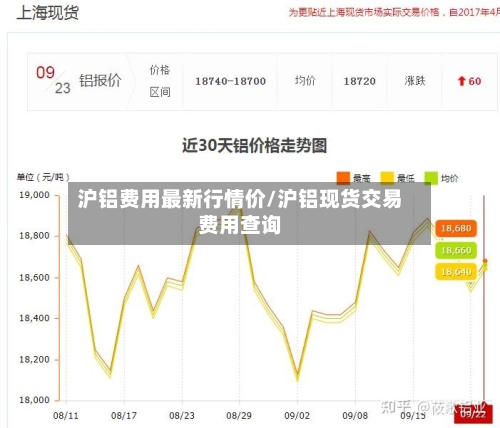Click the 18,800 y-axis label
This screenshot has height=428, width=500.
[x=34, y=236]
